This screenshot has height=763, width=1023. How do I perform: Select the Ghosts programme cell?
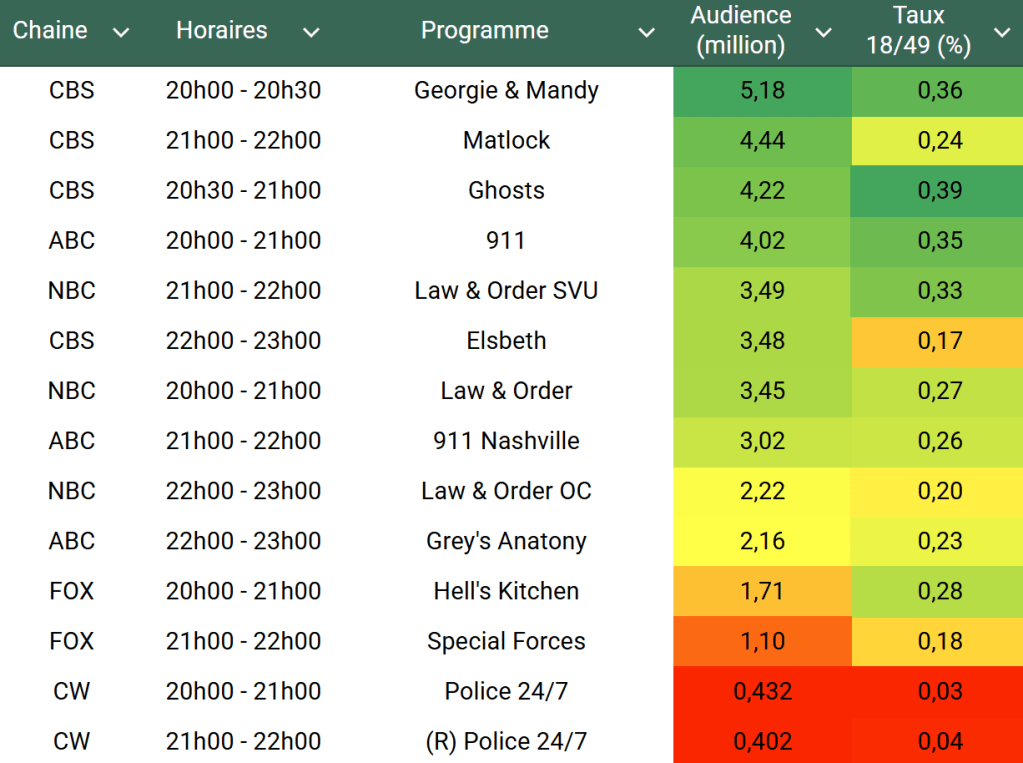506,191
